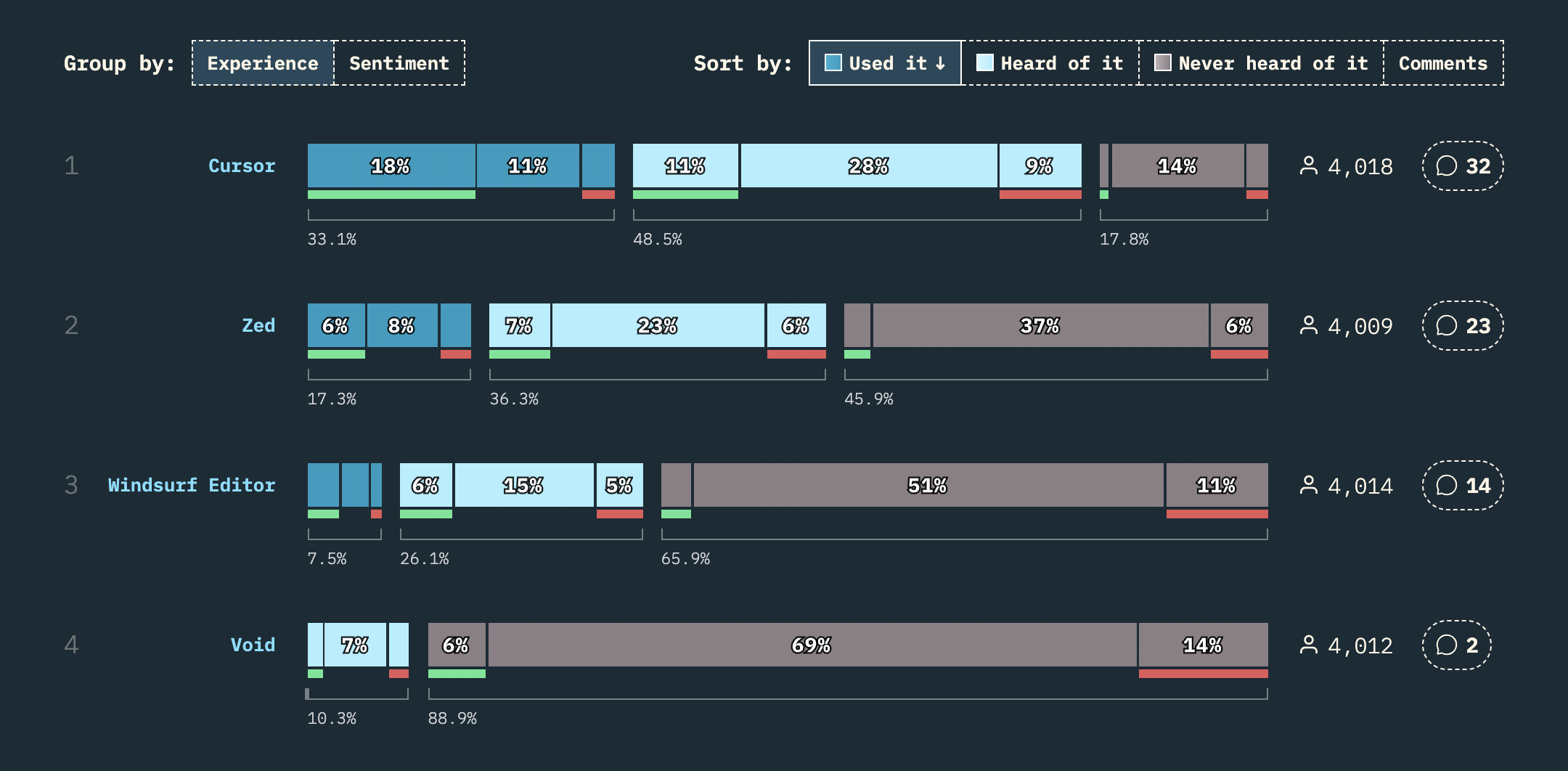Select Windsurf Editor's 15% heard-of-it segment
Viewport: 1568px width, 771px height.
pos(524,486)
